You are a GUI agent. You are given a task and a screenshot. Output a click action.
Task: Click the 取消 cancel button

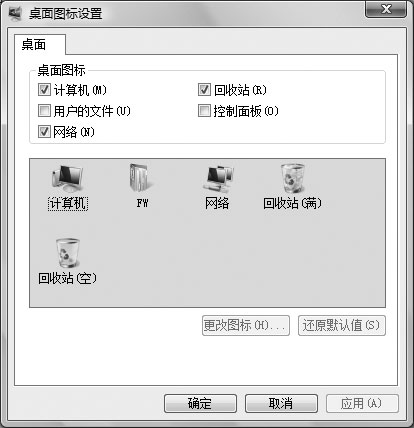click(281, 404)
